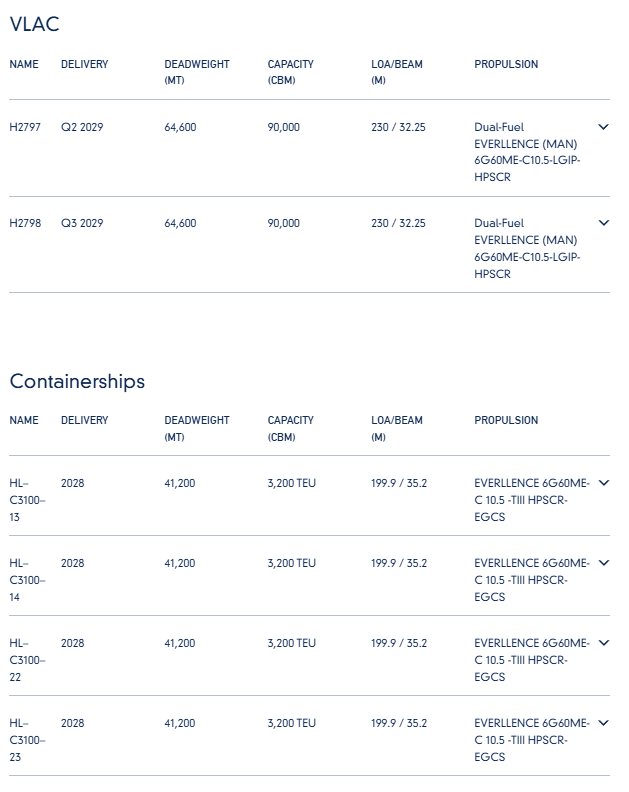Click the VLAC section heading

point(34,24)
